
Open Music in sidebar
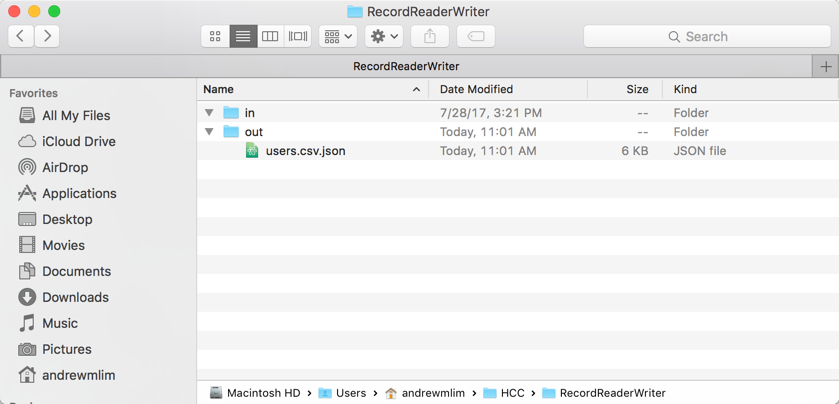pos(60,323)
